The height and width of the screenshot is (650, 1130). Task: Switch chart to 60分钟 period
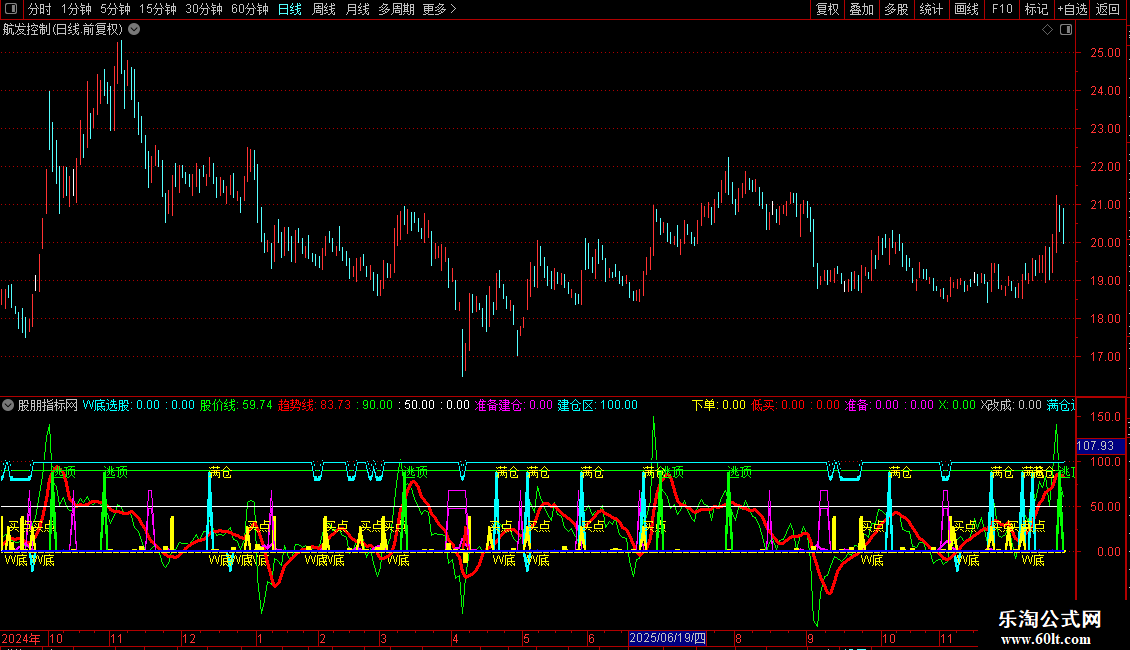pyautogui.click(x=249, y=10)
